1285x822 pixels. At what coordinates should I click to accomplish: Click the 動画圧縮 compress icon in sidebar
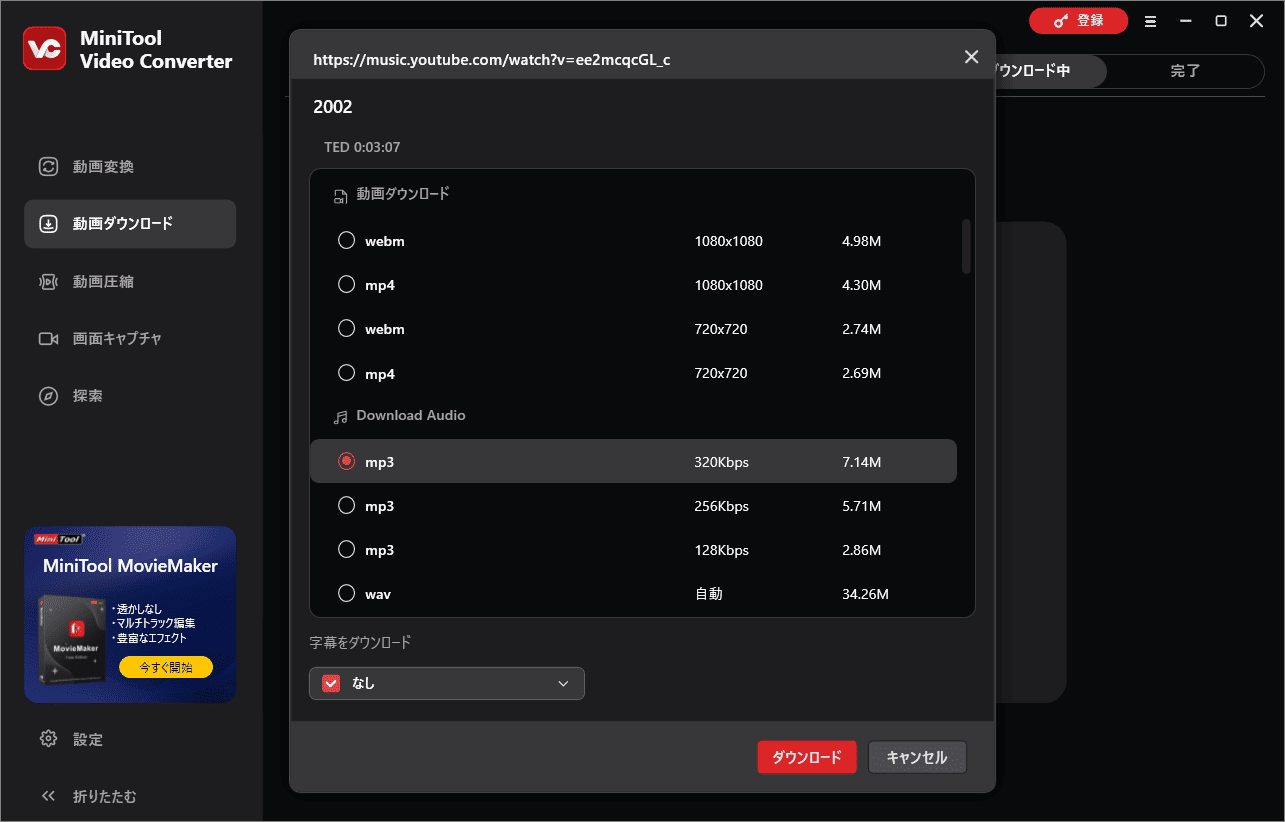48,282
